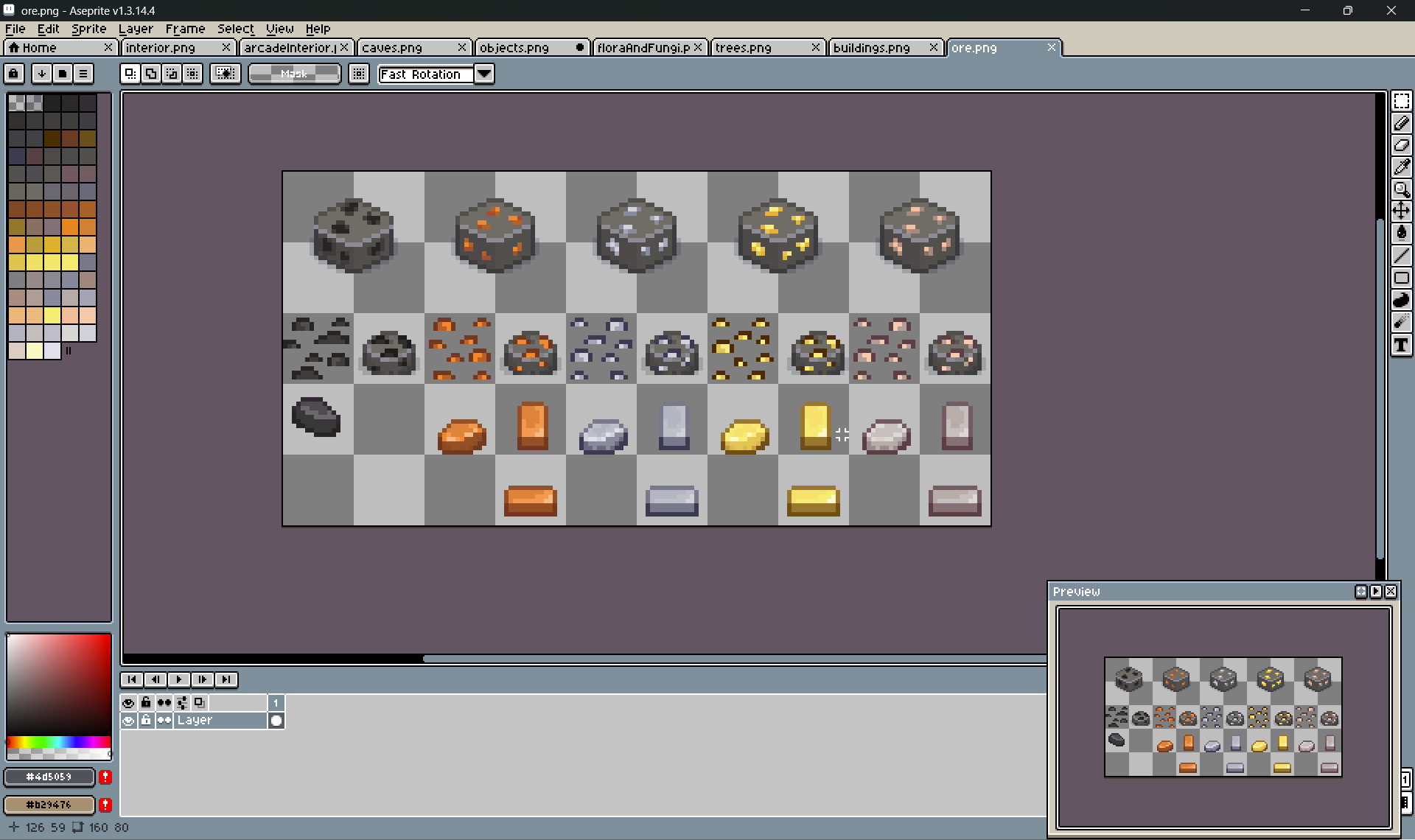This screenshot has width=1415, height=840.
Task: Open the Fast Rotation dropdown arrow
Action: (484, 74)
